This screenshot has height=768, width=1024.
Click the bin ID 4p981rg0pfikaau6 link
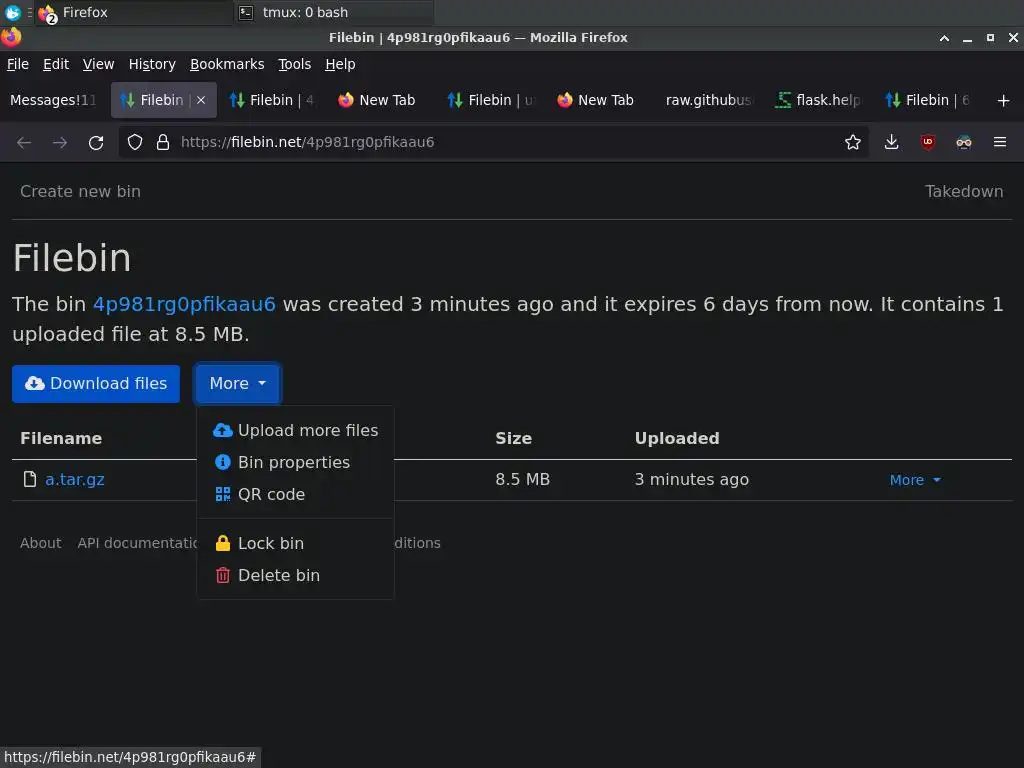184,304
